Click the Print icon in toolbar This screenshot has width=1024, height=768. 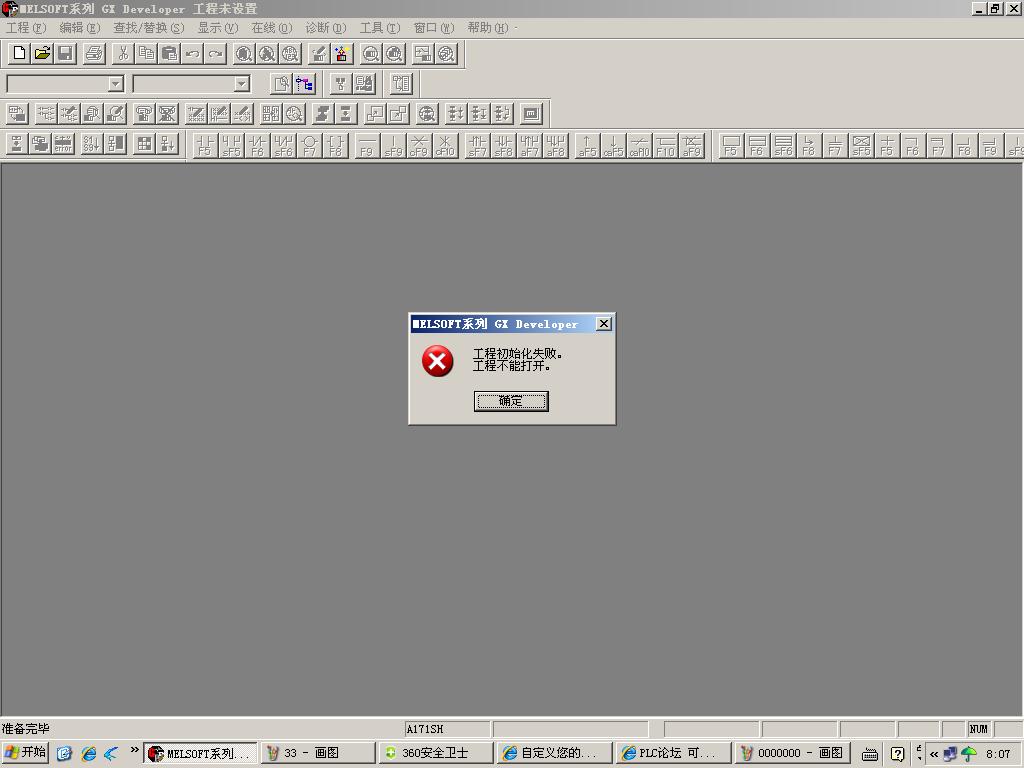point(94,54)
